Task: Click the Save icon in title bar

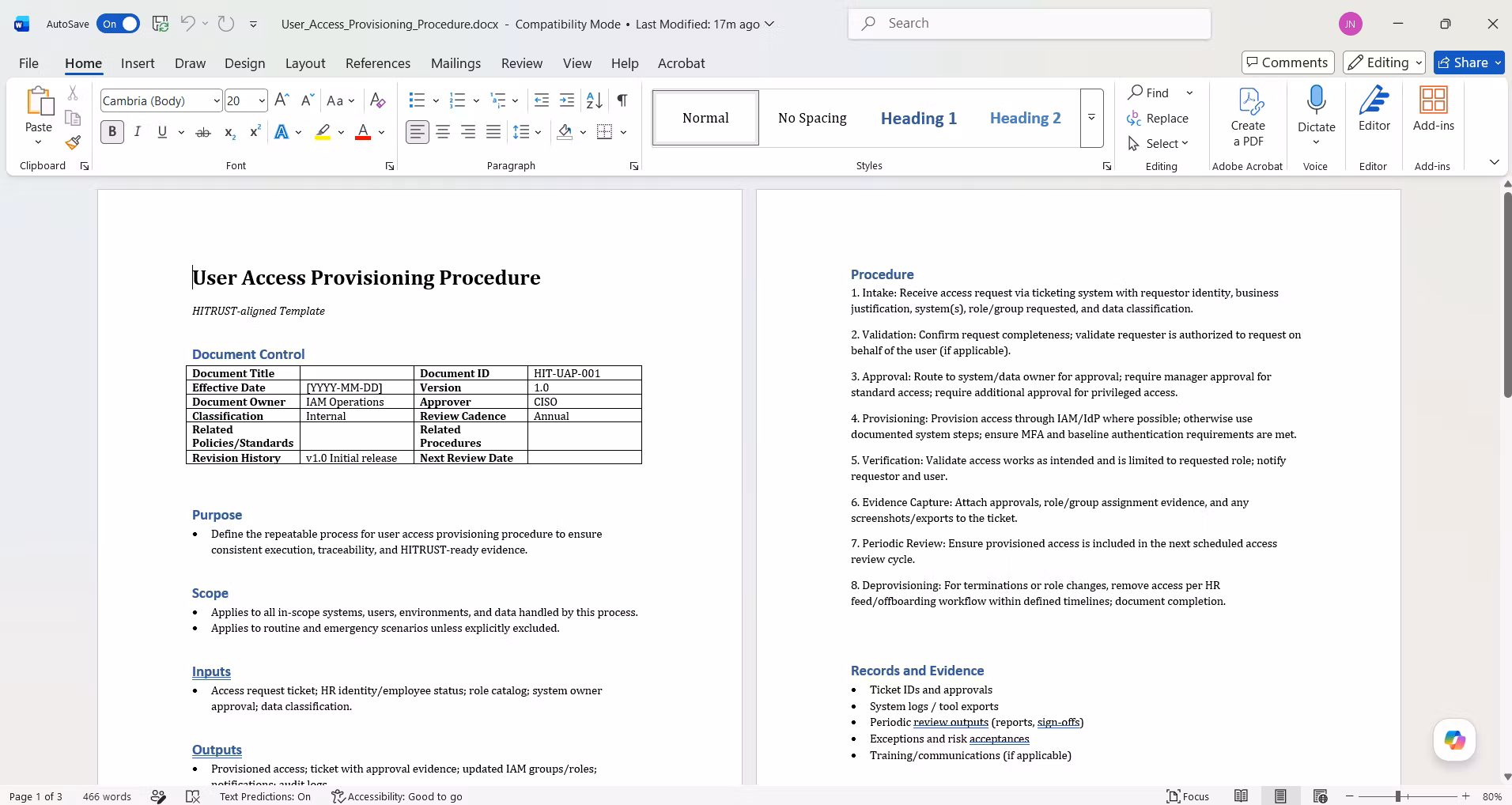Action: 161,24
